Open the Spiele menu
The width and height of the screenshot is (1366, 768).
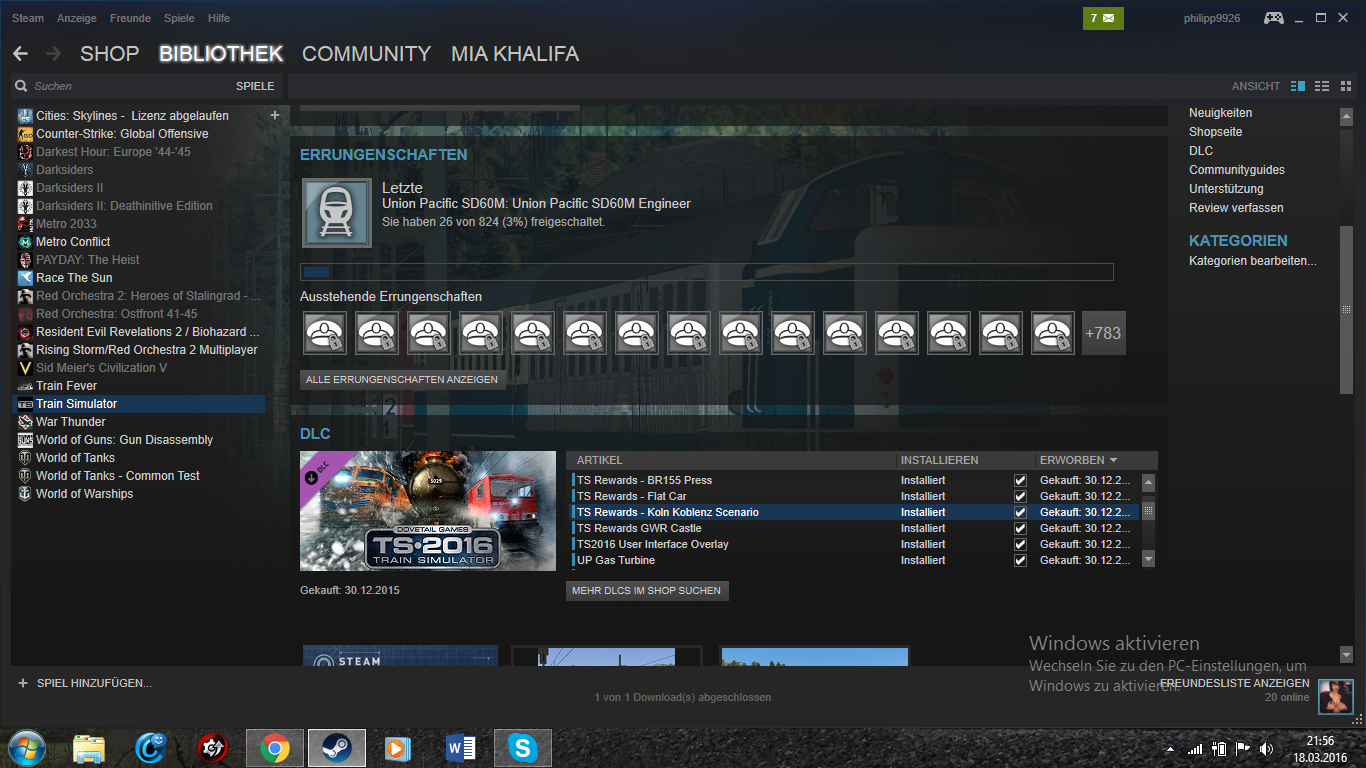click(179, 18)
